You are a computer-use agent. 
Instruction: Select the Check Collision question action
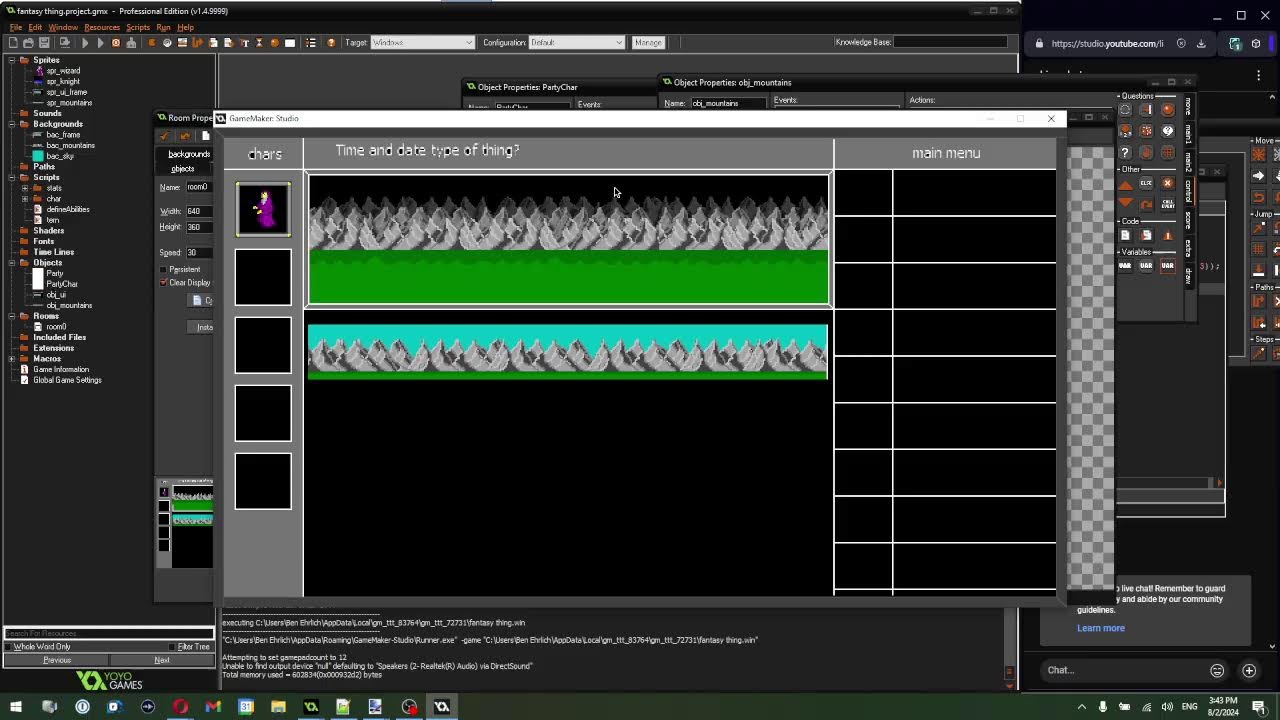[1146, 110]
